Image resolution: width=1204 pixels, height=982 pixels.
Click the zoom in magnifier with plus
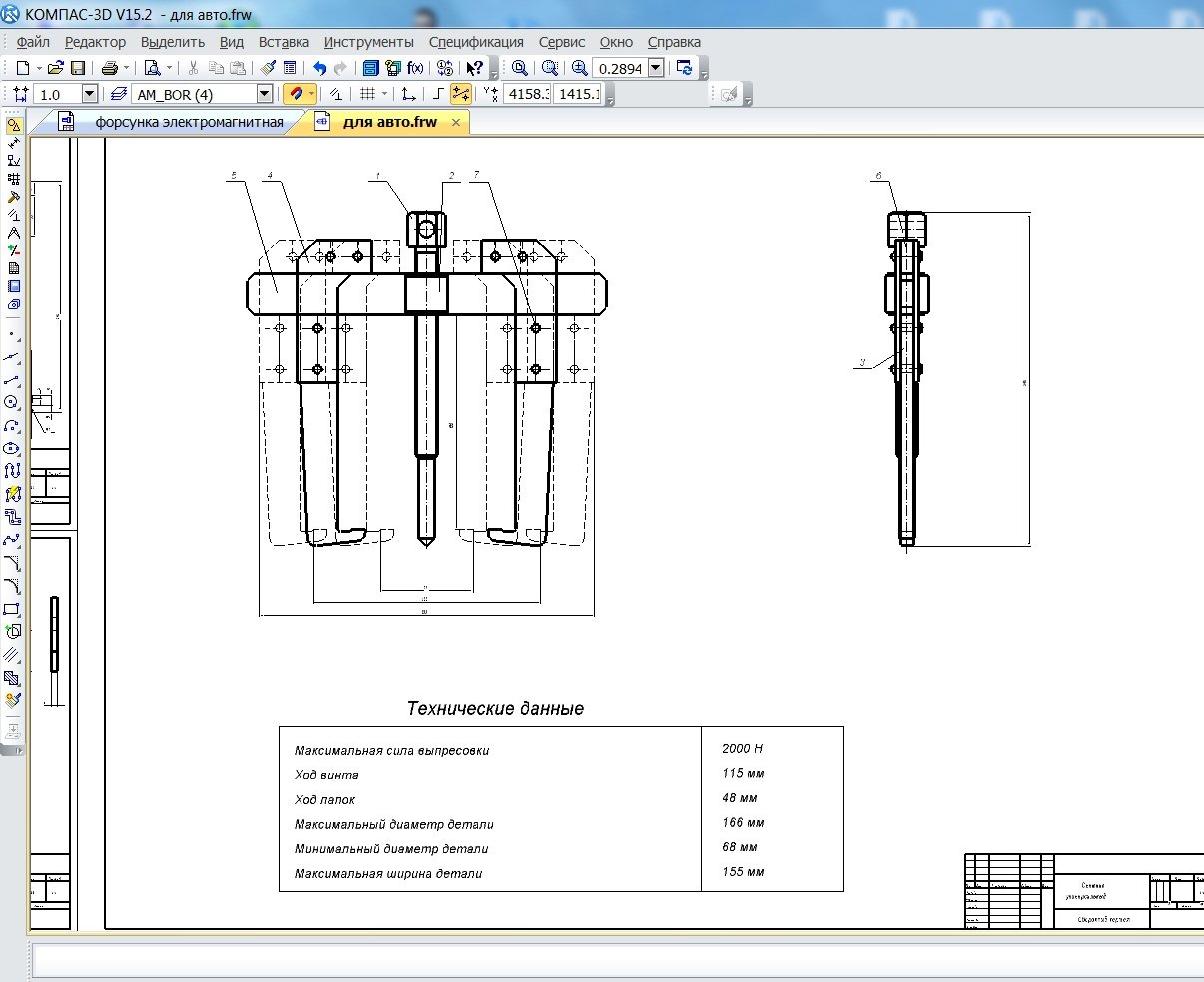580,68
